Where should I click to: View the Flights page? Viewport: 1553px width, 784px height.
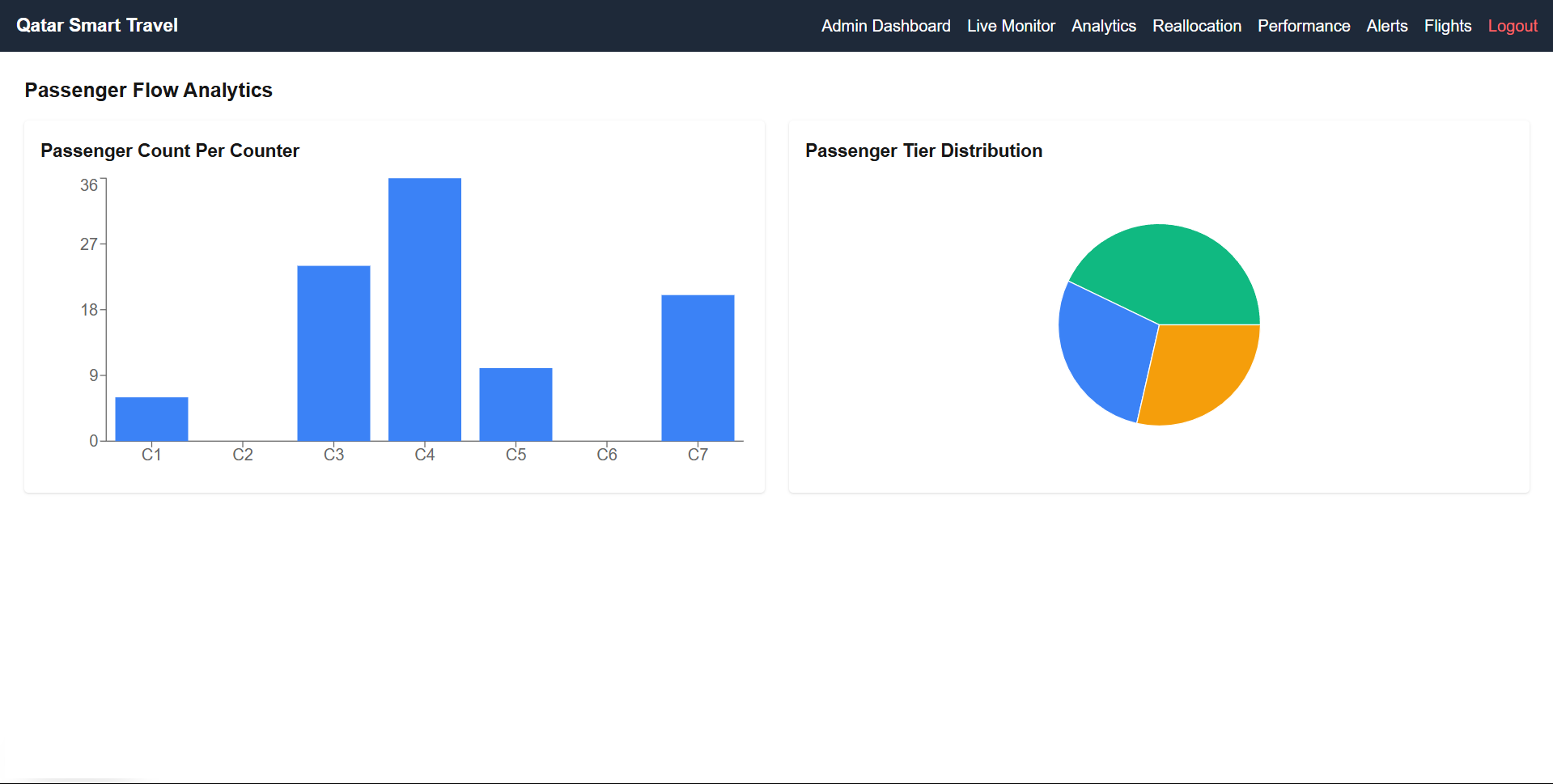pyautogui.click(x=1448, y=26)
